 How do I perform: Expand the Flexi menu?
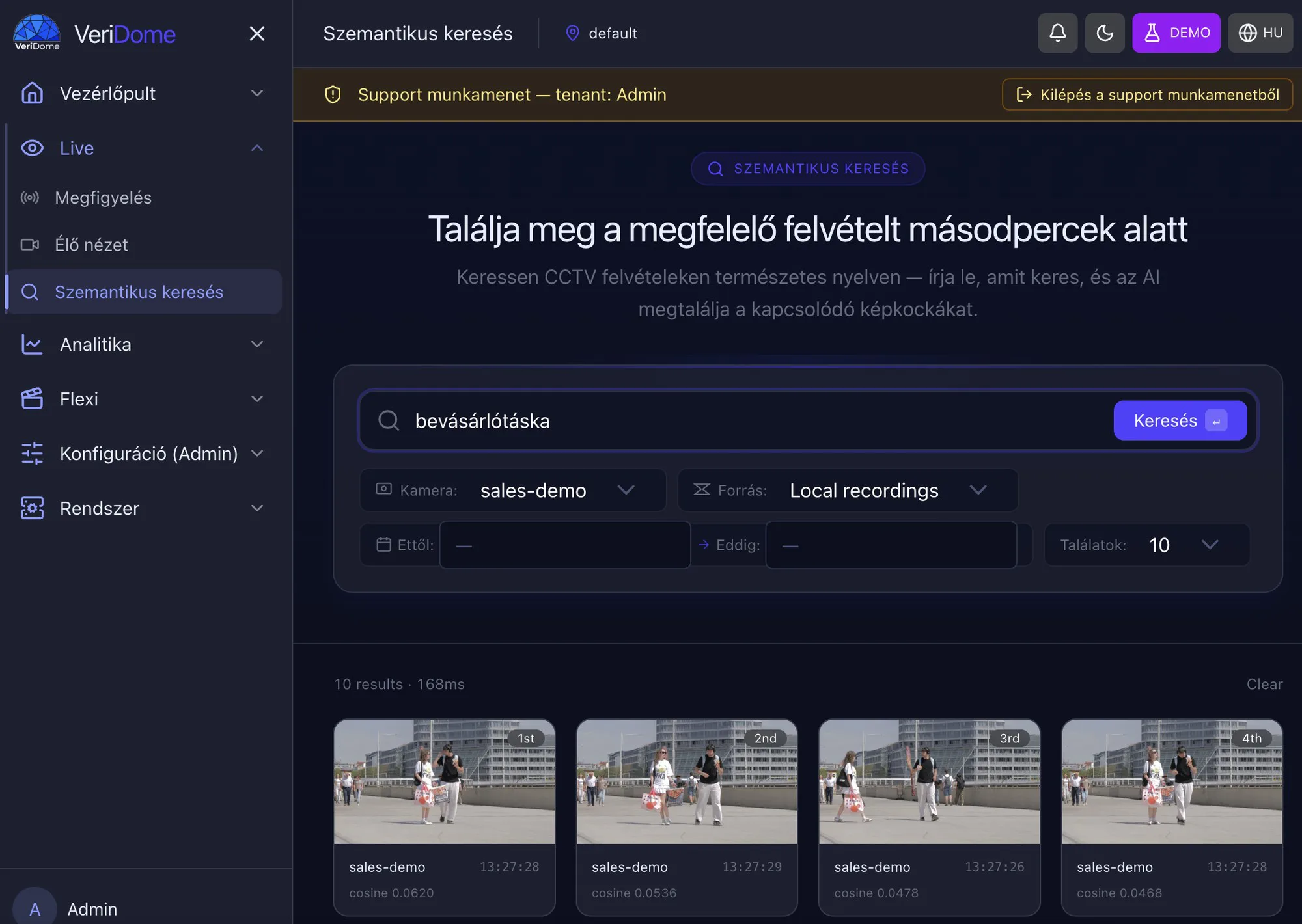point(143,399)
